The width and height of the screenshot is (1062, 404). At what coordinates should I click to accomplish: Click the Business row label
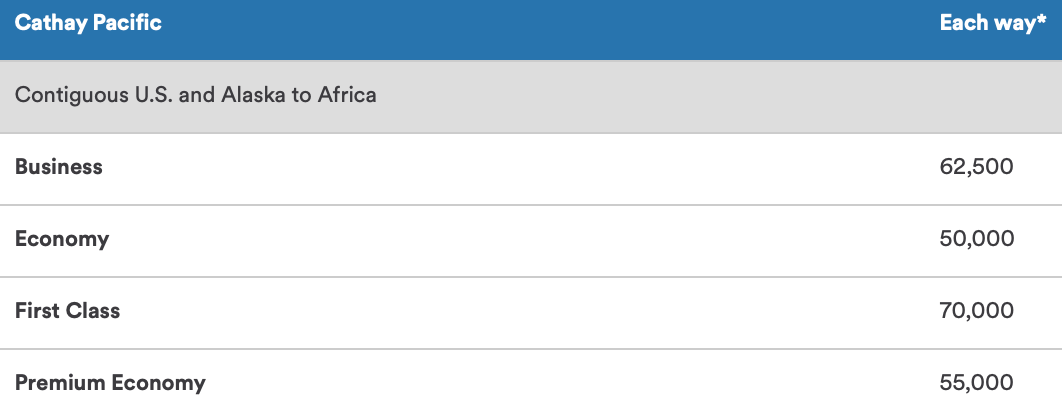tap(59, 167)
